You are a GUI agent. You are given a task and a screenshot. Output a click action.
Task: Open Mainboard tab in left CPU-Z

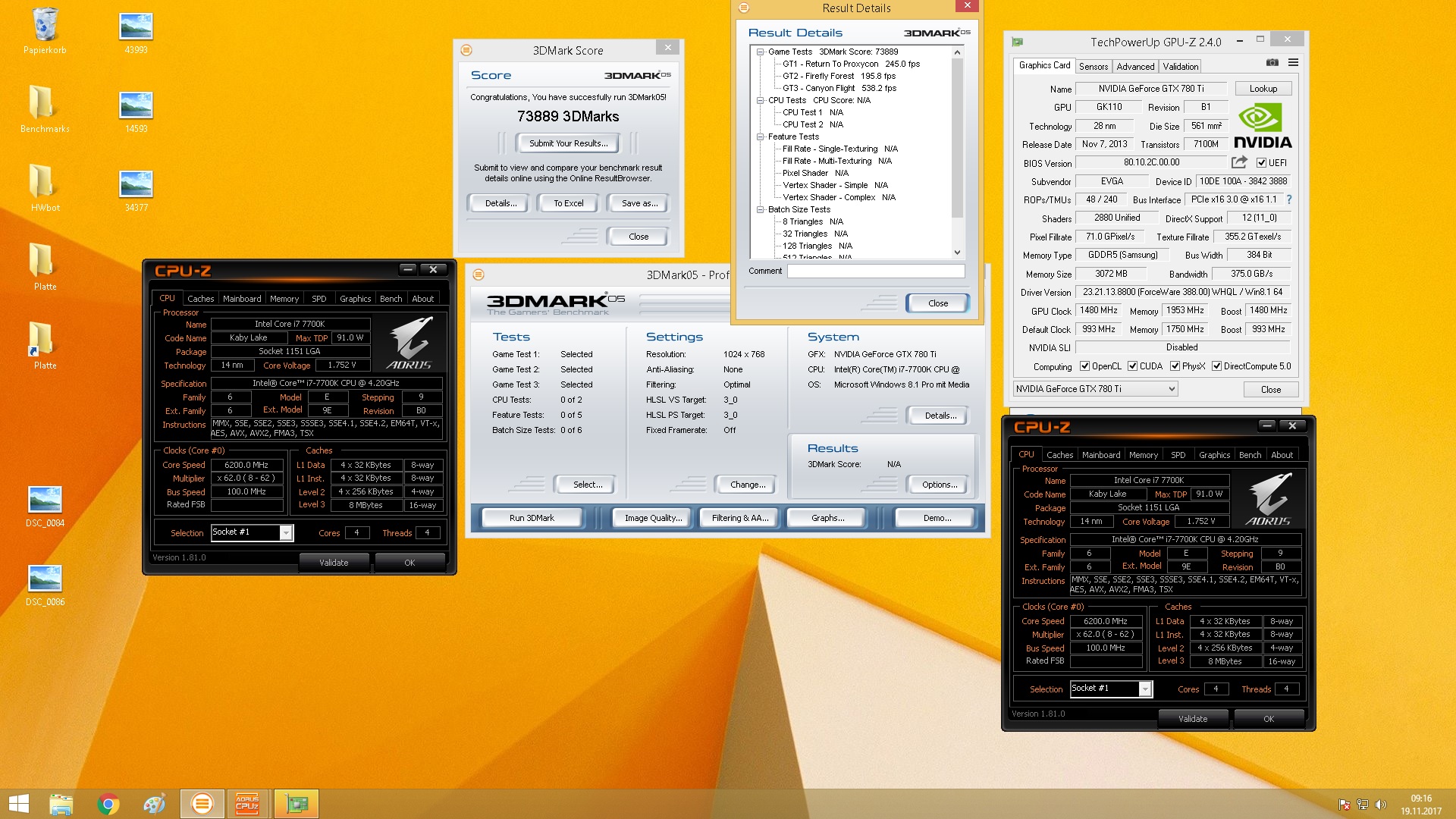pos(242,299)
